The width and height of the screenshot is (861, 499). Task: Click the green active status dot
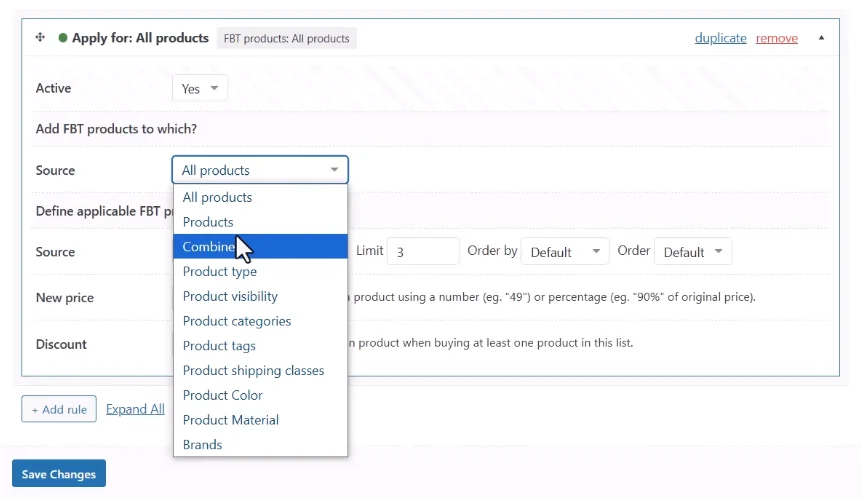[63, 38]
